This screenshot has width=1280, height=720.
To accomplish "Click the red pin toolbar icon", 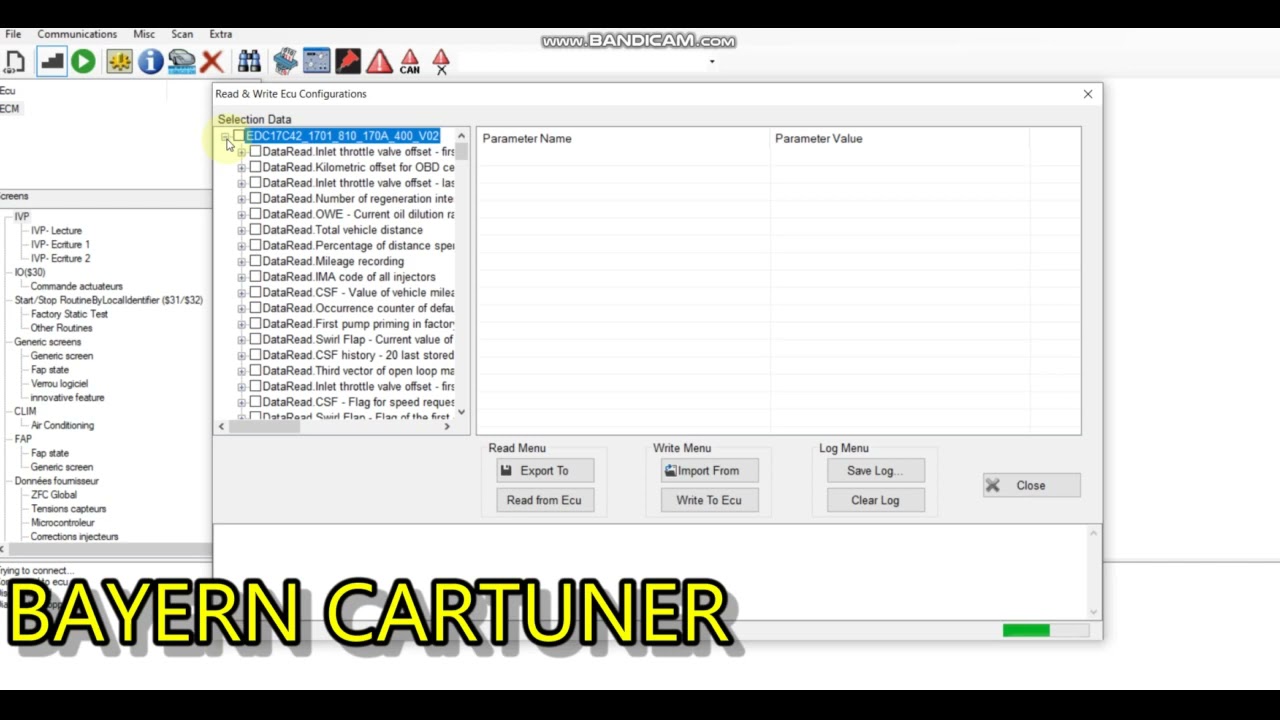I will [x=347, y=62].
